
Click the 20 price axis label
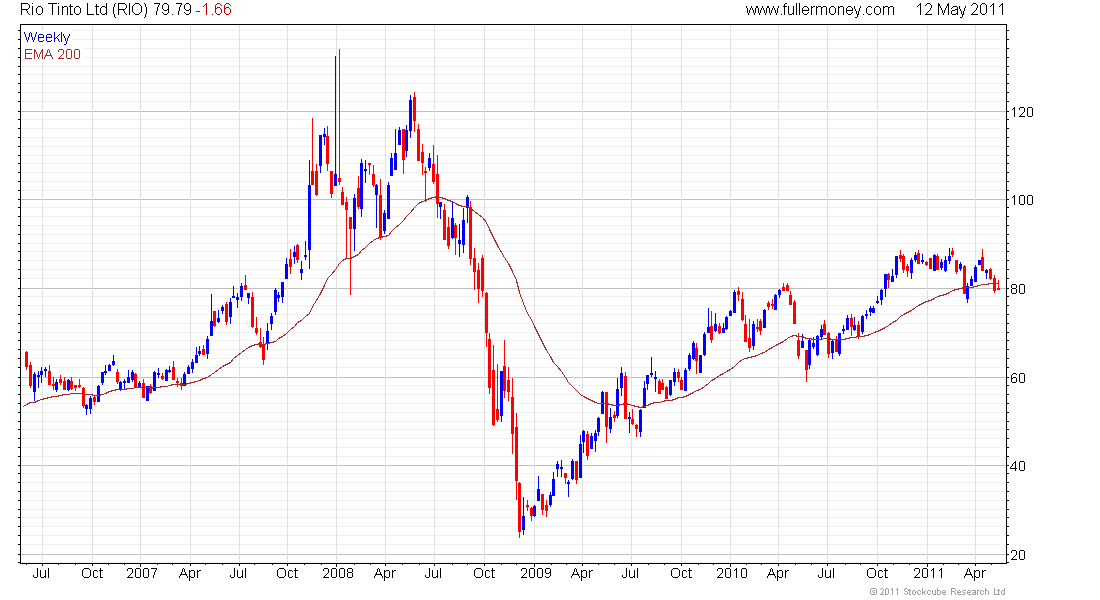pos(1018,556)
